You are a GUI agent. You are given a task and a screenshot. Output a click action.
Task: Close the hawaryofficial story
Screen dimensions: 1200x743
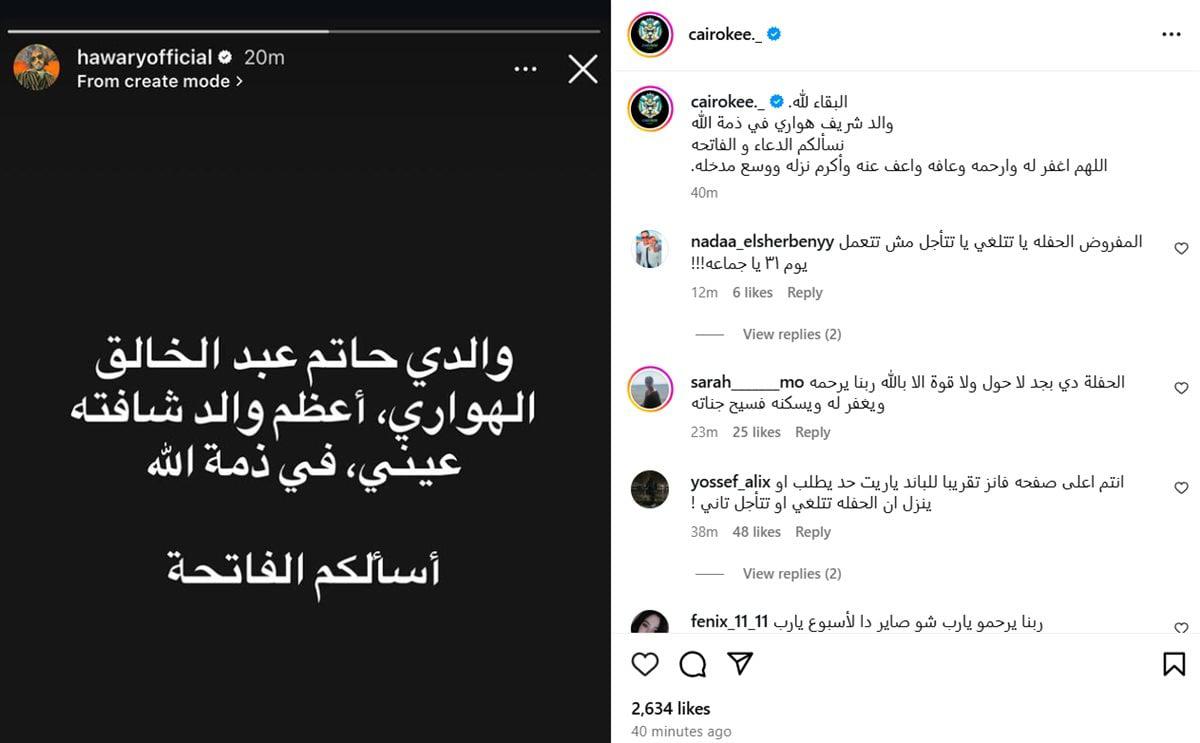tap(582, 69)
